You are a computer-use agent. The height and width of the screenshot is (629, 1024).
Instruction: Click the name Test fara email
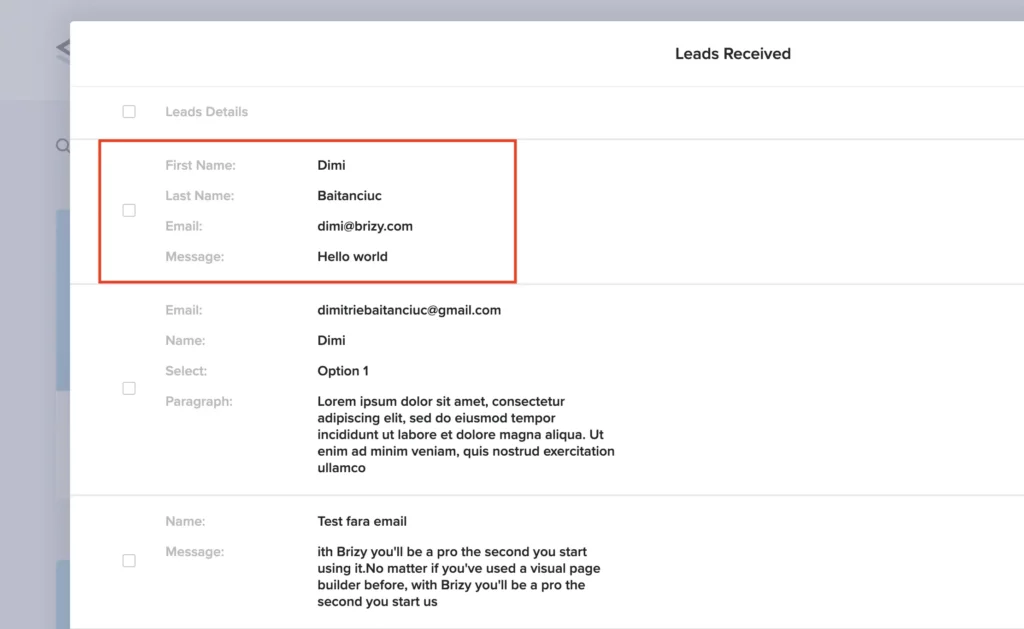click(x=362, y=521)
